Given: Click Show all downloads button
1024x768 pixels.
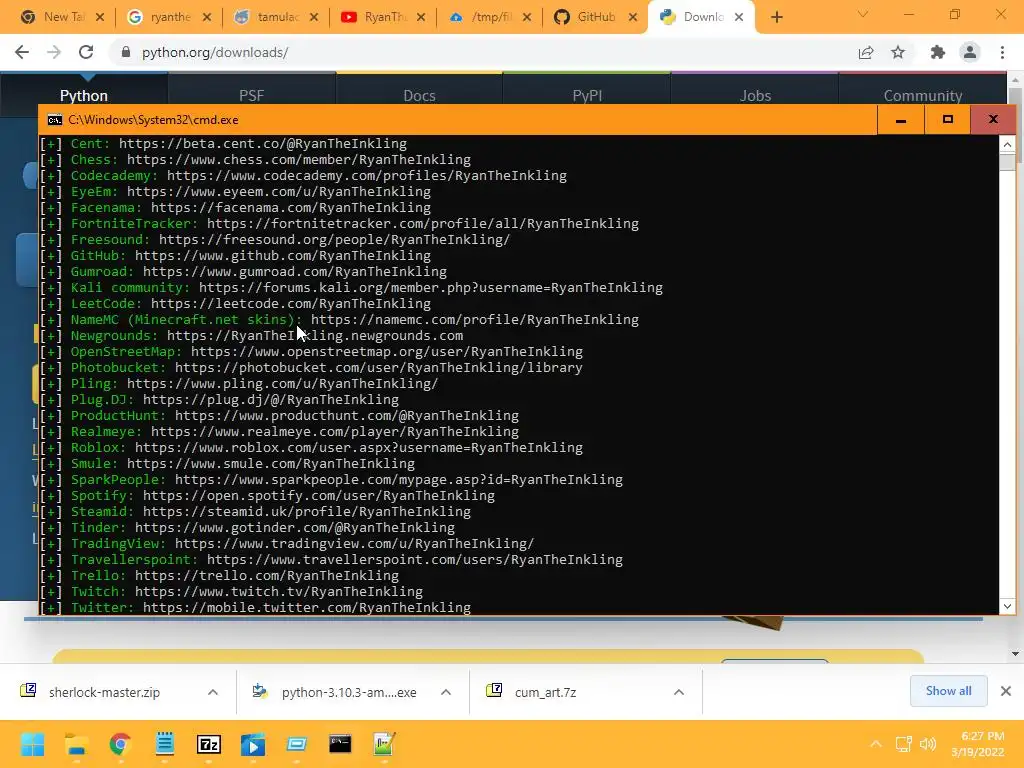Looking at the screenshot, I should pos(948,691).
